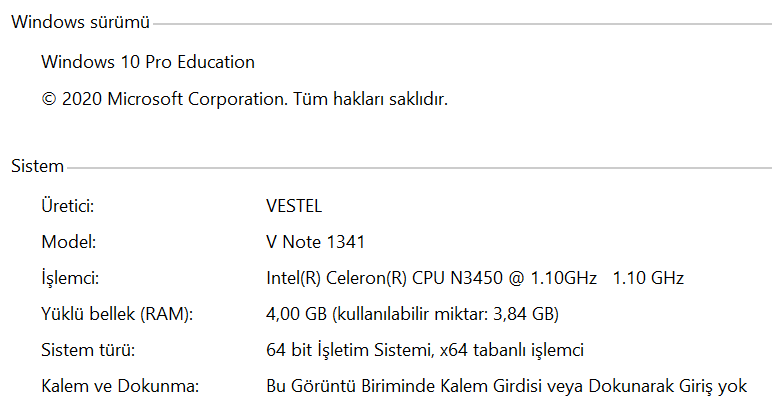Select the model value "V Note 1341"
772x420 pixels.
coord(316,241)
